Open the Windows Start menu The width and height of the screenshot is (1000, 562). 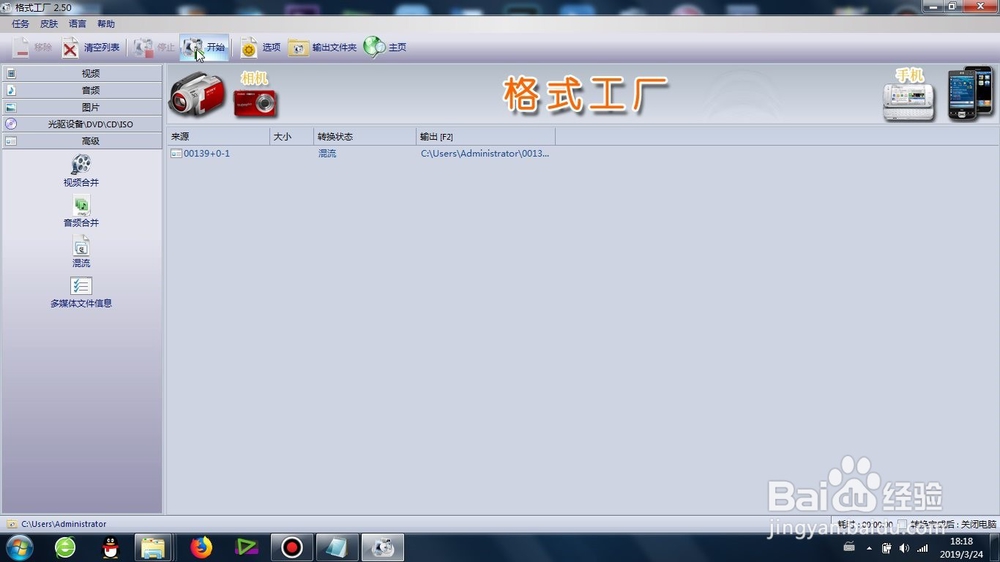click(20, 547)
